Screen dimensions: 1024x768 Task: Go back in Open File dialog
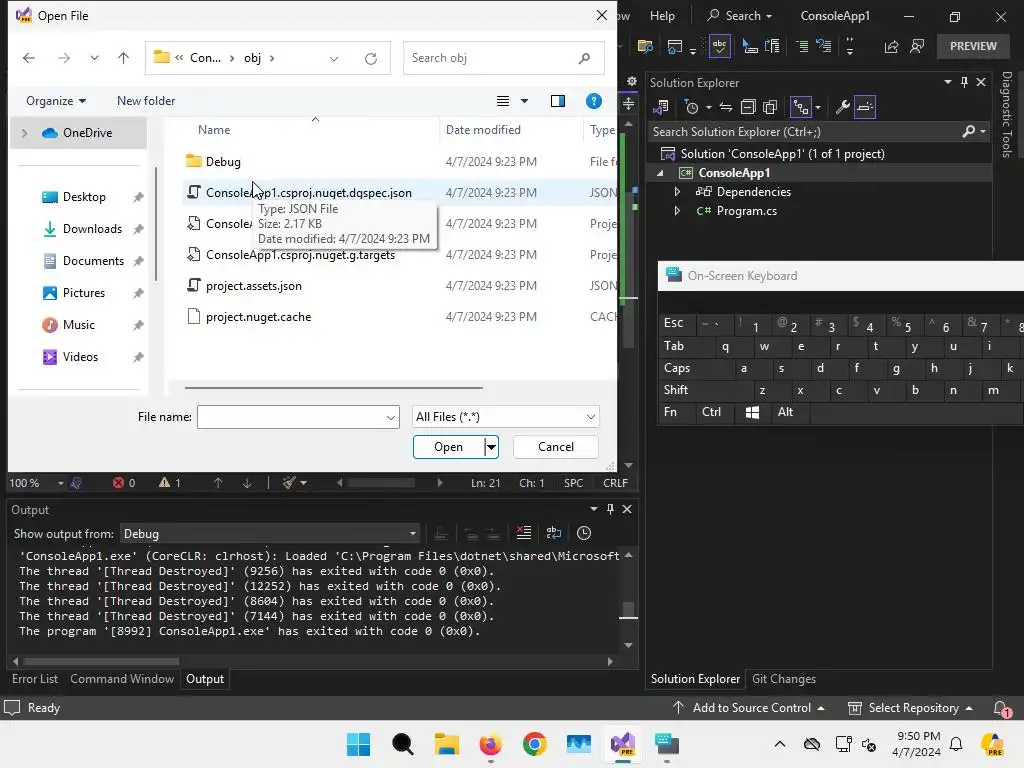pos(29,58)
